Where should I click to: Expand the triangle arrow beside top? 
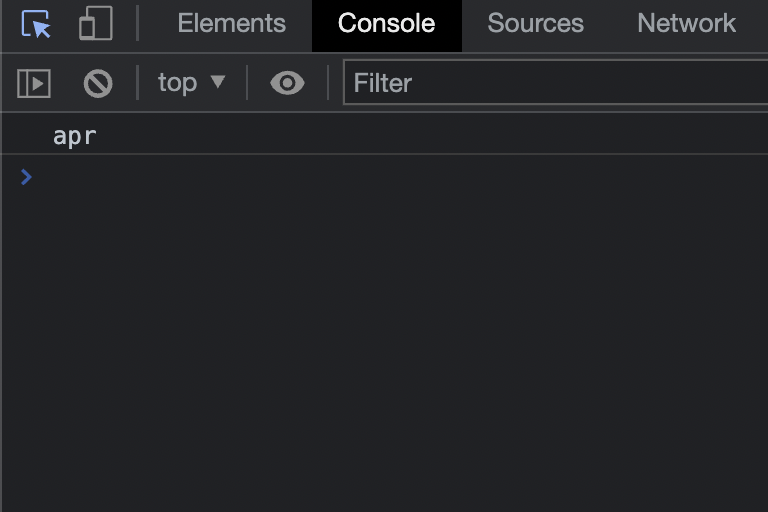click(217, 81)
